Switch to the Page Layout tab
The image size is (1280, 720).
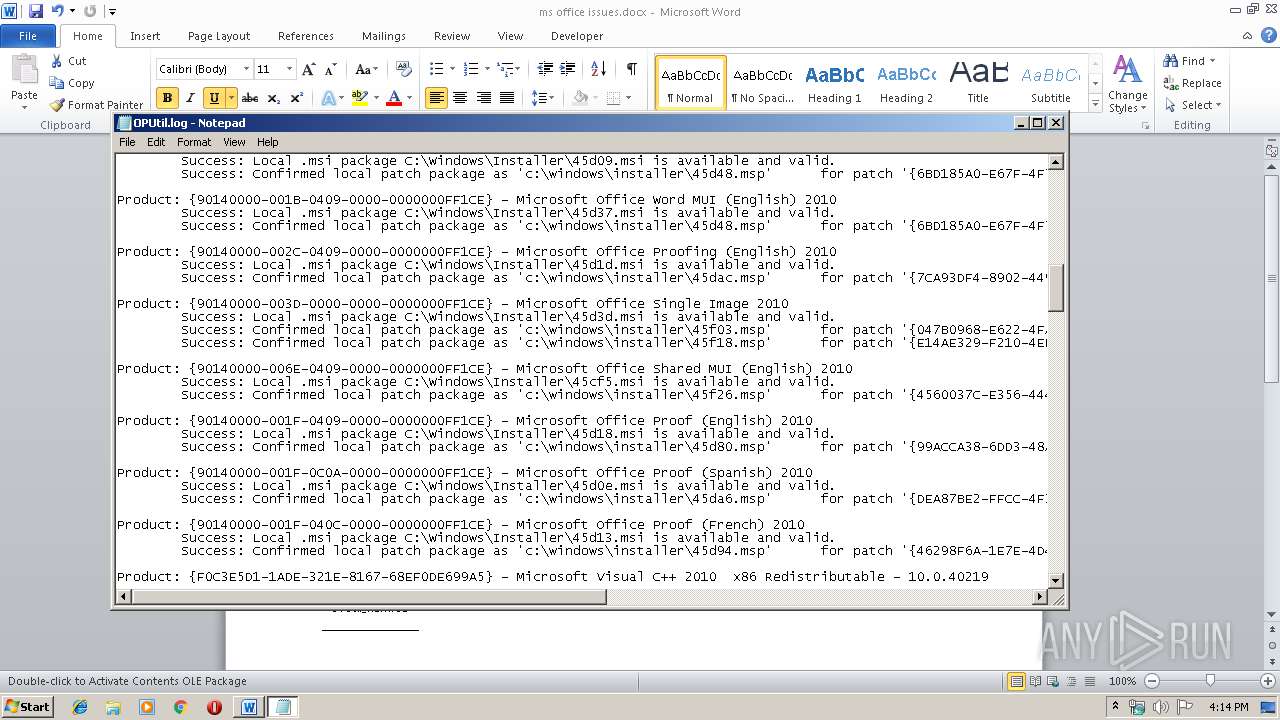pos(219,36)
